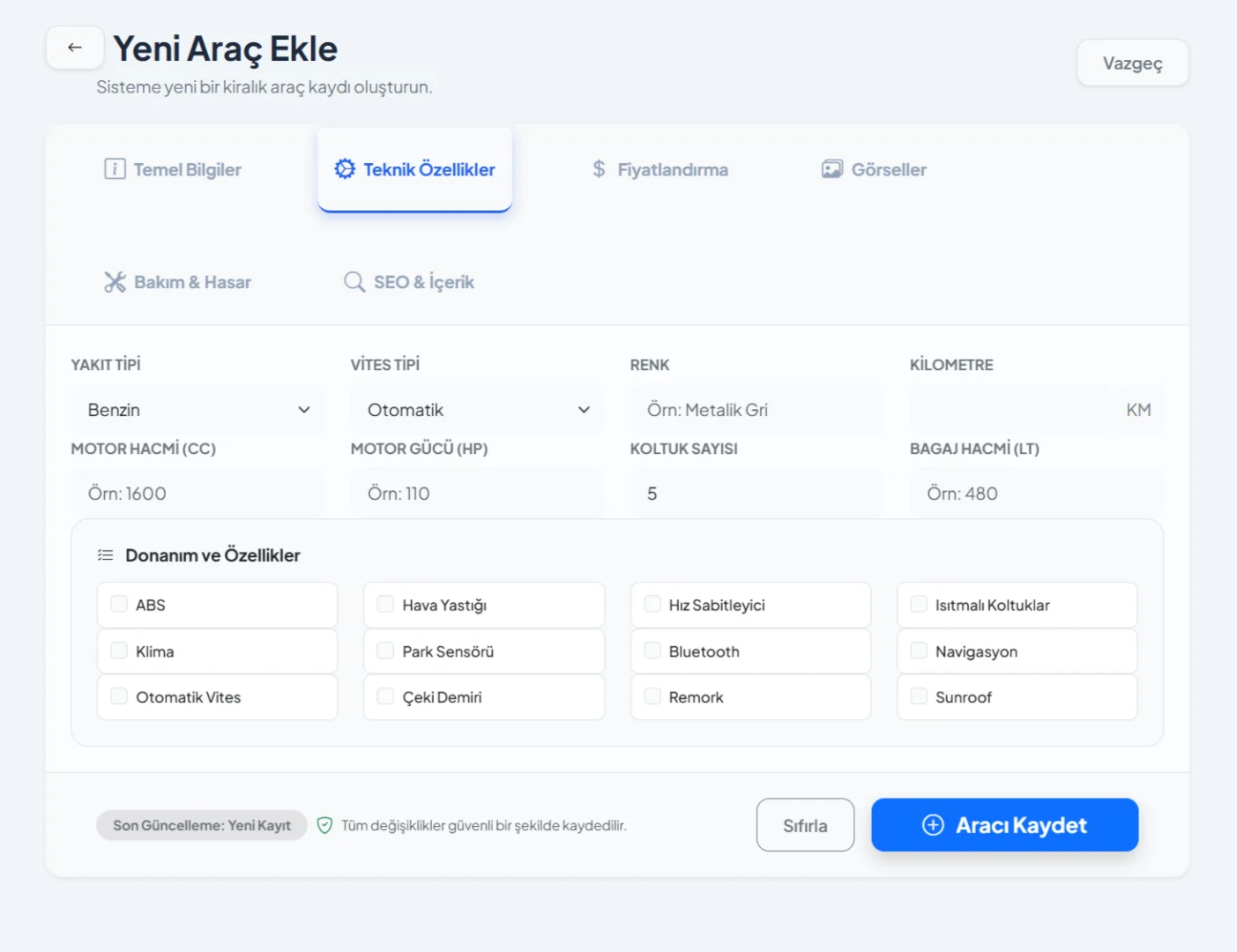Click the gear icon on Teknik Özellikler
The height and width of the screenshot is (952, 1237).
(345, 169)
